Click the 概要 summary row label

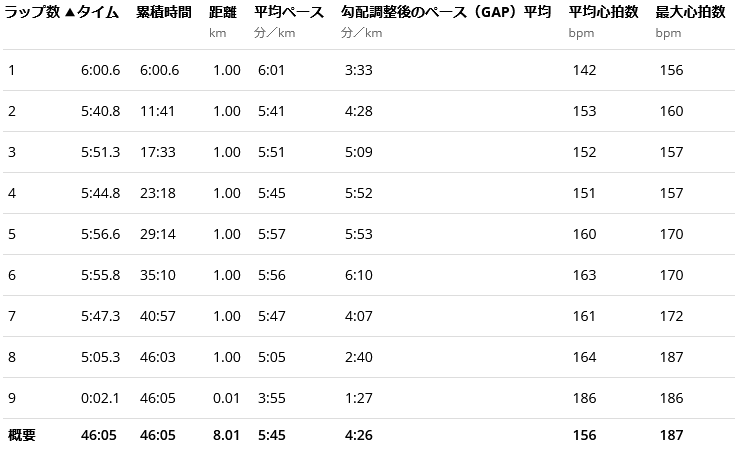(x=22, y=435)
